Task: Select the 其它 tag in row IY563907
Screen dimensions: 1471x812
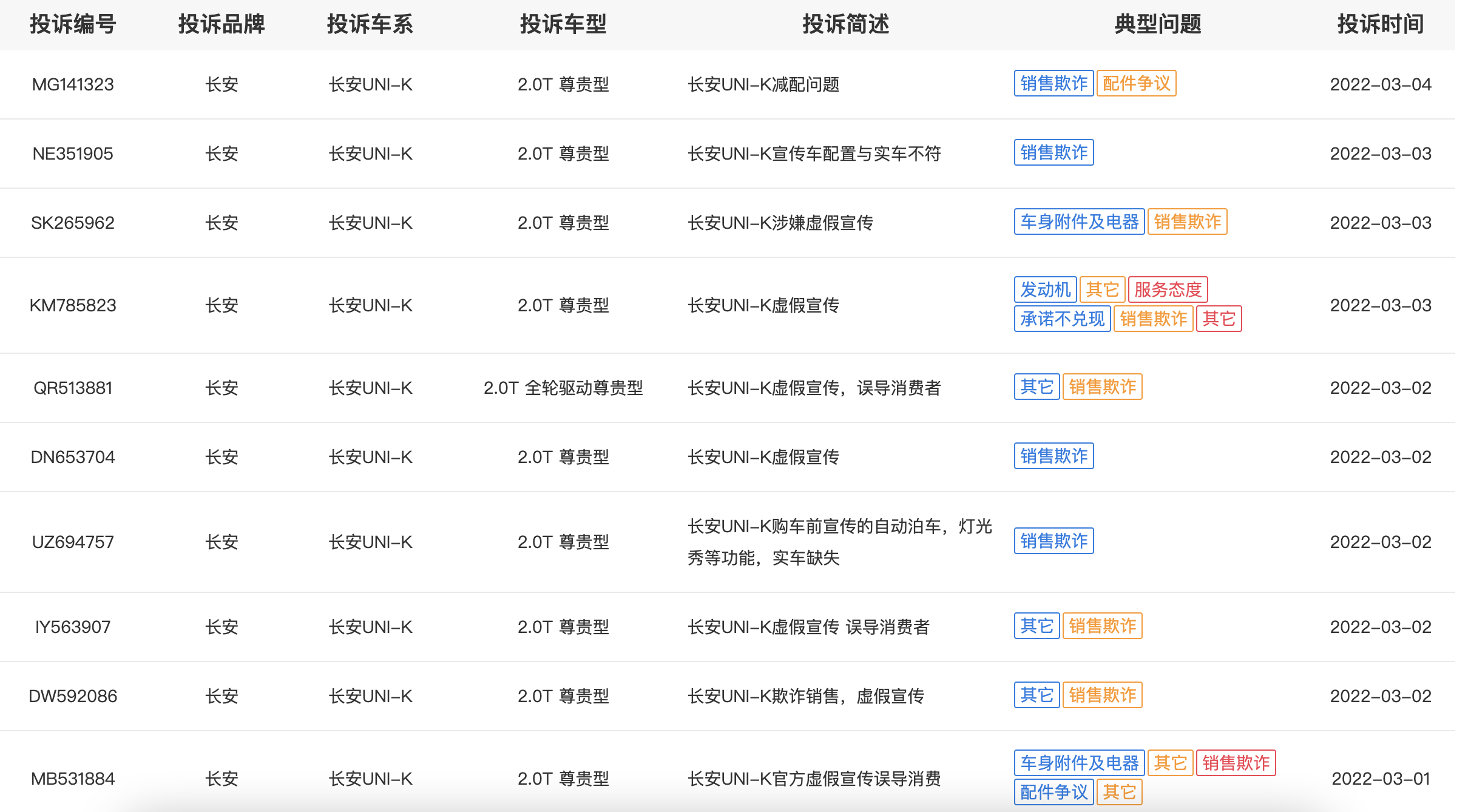Action: (1037, 626)
